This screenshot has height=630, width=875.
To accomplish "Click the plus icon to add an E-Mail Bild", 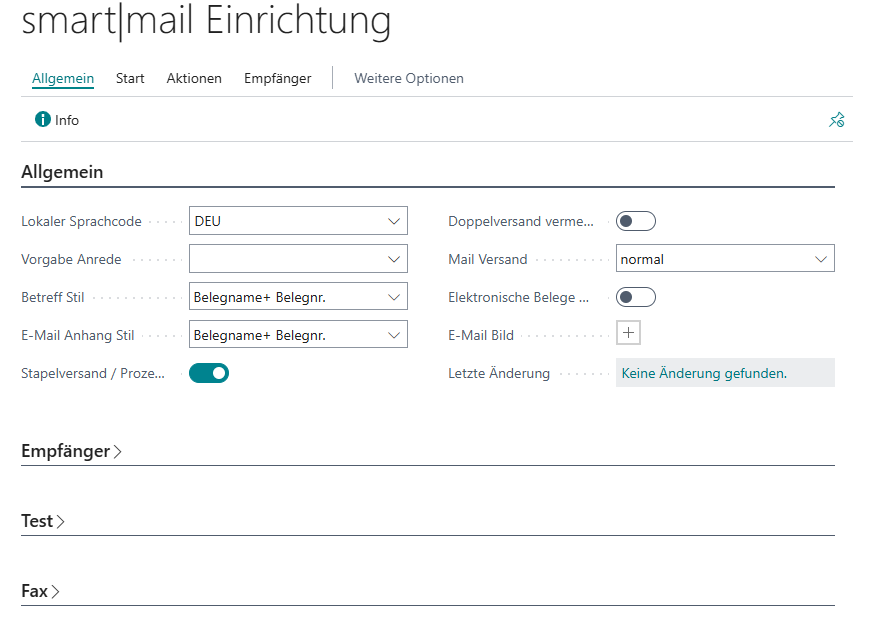I will coord(628,331).
